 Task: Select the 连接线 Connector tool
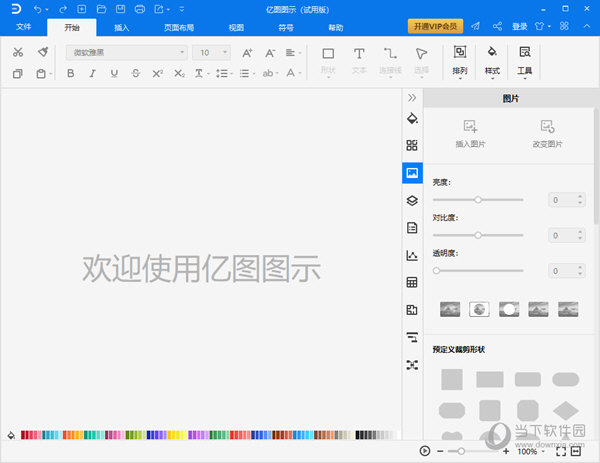point(390,61)
